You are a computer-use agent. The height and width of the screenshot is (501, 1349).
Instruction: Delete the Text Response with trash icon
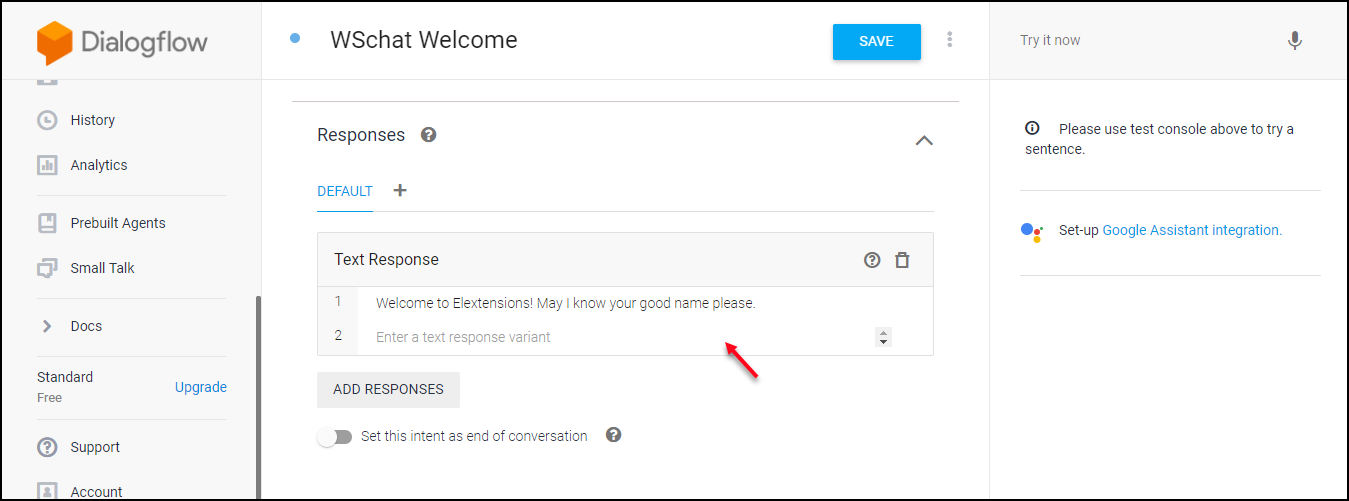point(902,260)
